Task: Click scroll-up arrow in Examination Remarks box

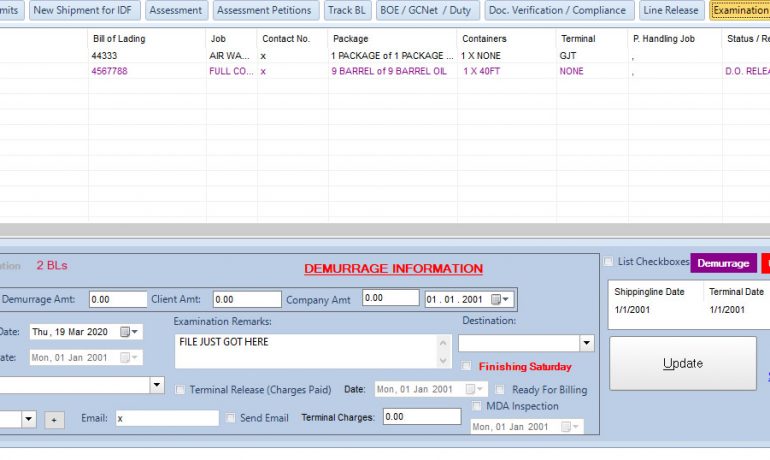Action: pos(444,341)
